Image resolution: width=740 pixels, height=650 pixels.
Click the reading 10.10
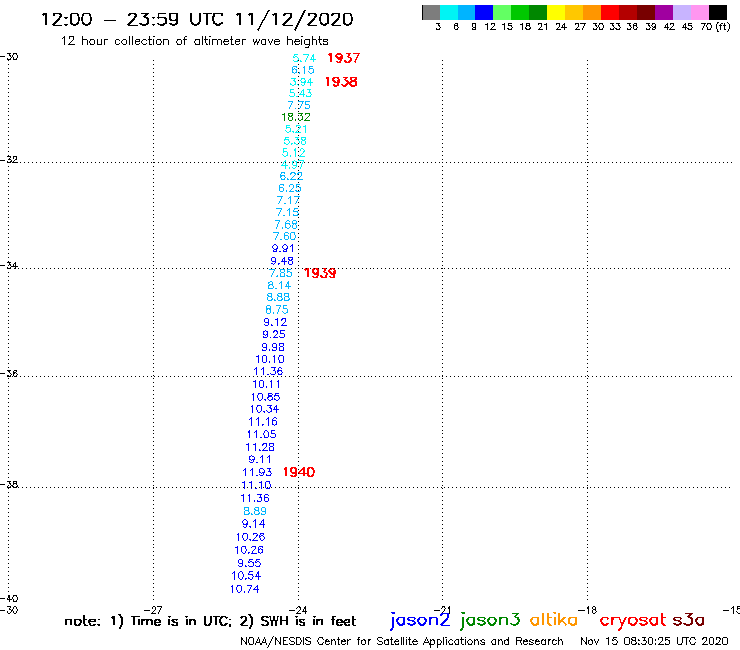pyautogui.click(x=270, y=359)
